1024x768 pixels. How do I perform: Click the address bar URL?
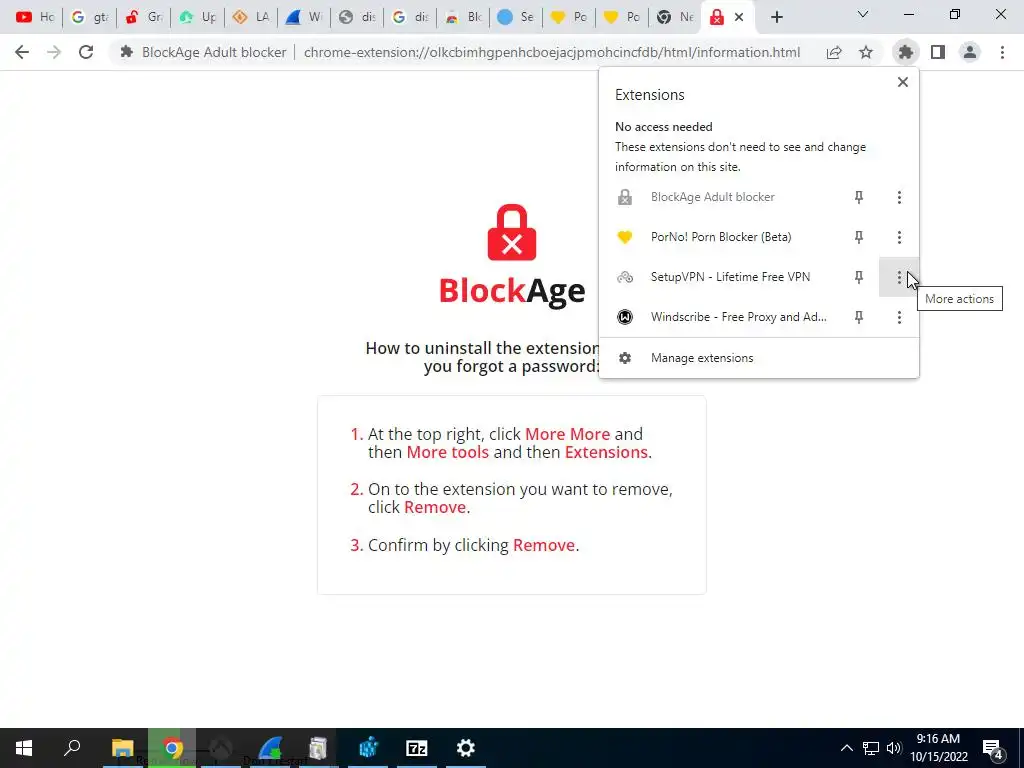552,52
